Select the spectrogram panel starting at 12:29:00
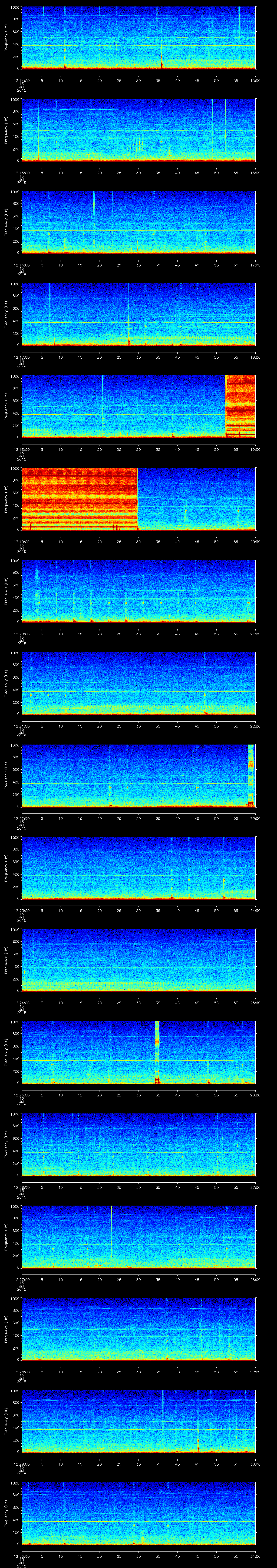 pyautogui.click(x=138, y=1421)
